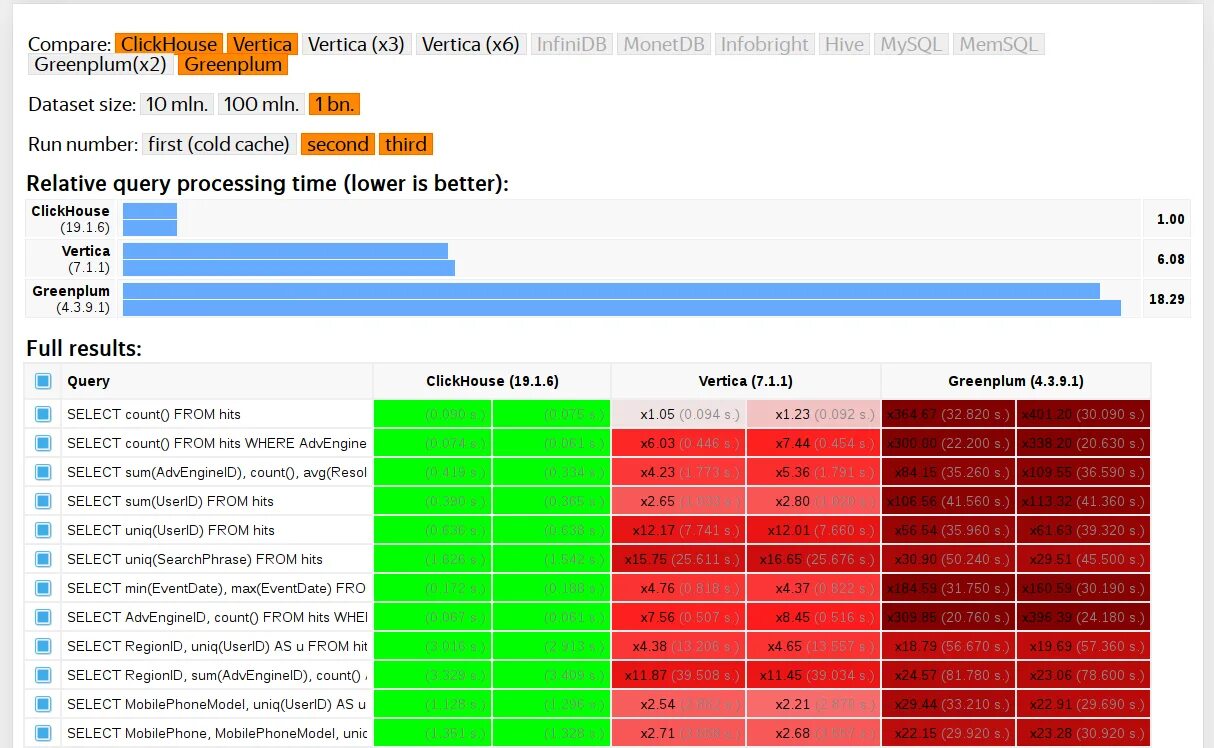Click the x22.15 (29.920 s.) Greenplum cell
Screen dimensions: 1214x748
point(949,733)
